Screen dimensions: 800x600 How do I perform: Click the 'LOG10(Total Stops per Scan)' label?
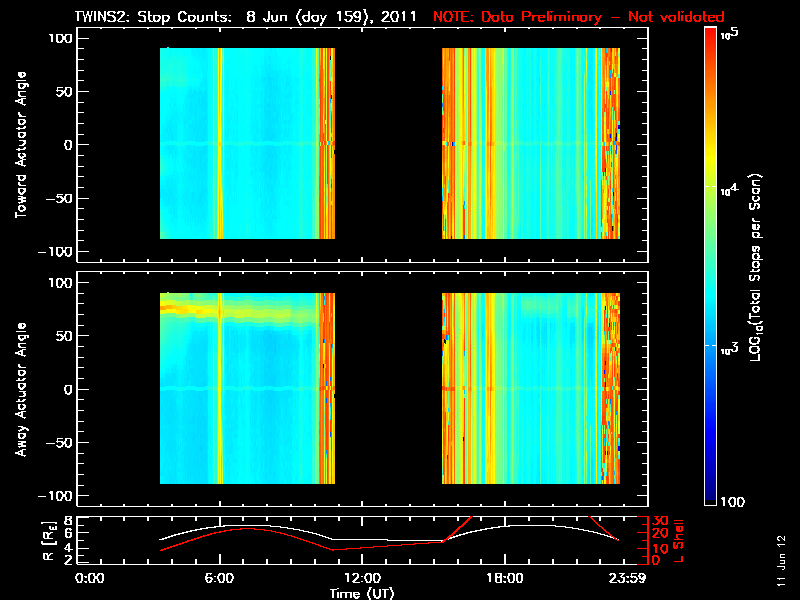pyautogui.click(x=756, y=267)
